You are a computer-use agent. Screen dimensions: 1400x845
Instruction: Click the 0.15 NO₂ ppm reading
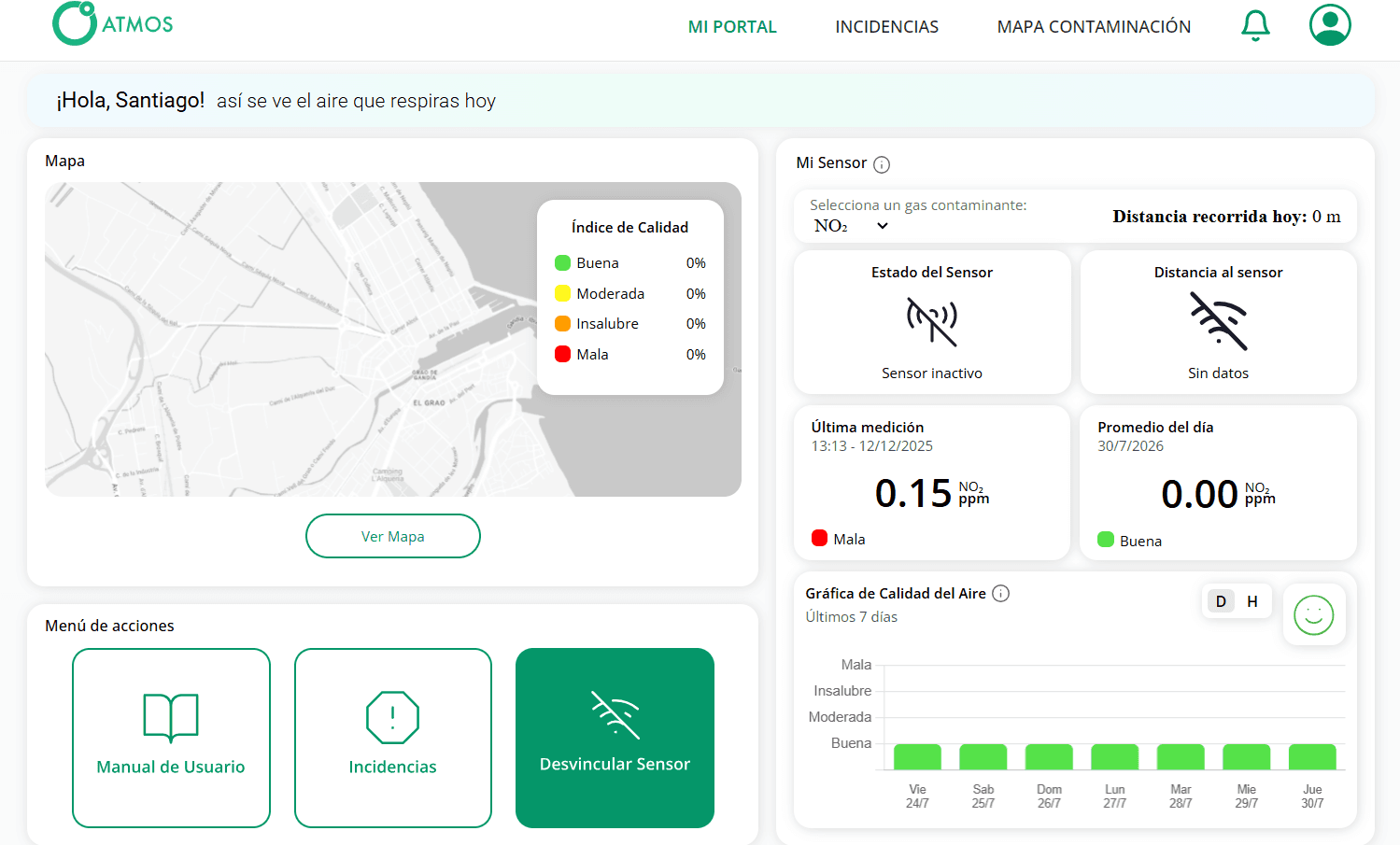[x=931, y=493]
